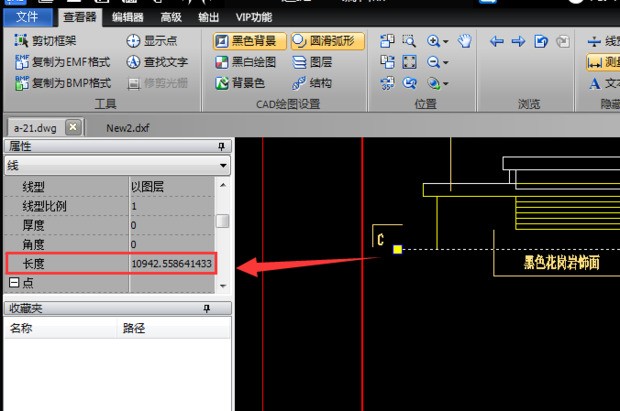
Task: Toggle the 显示点 option
Action: click(x=152, y=41)
